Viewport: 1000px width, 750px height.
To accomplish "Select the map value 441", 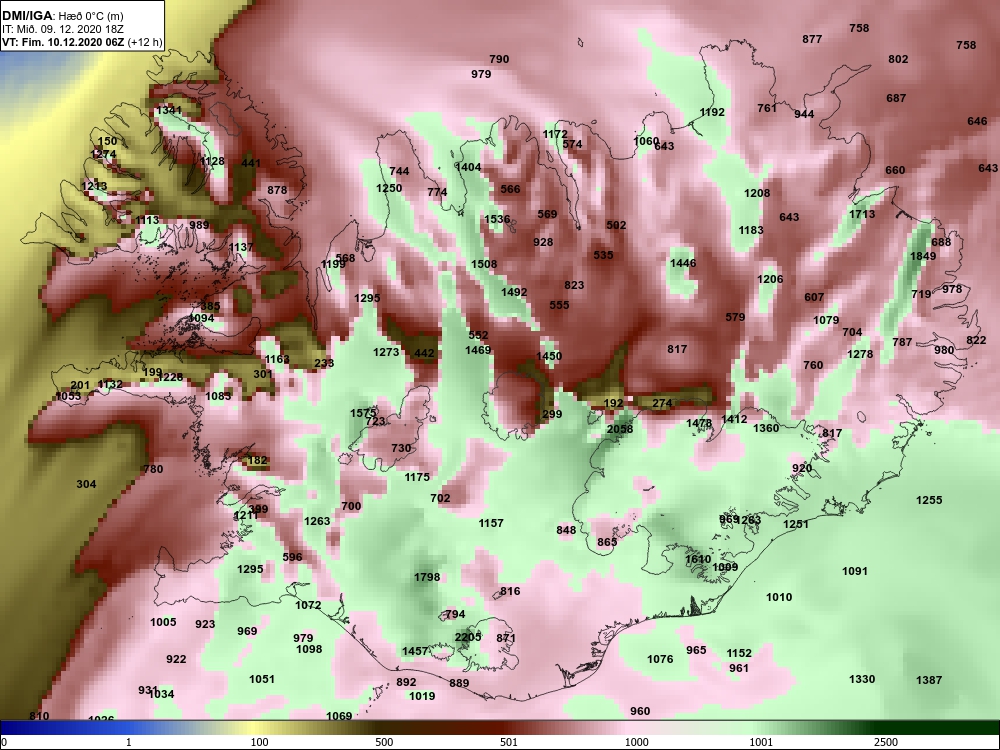I will (251, 163).
